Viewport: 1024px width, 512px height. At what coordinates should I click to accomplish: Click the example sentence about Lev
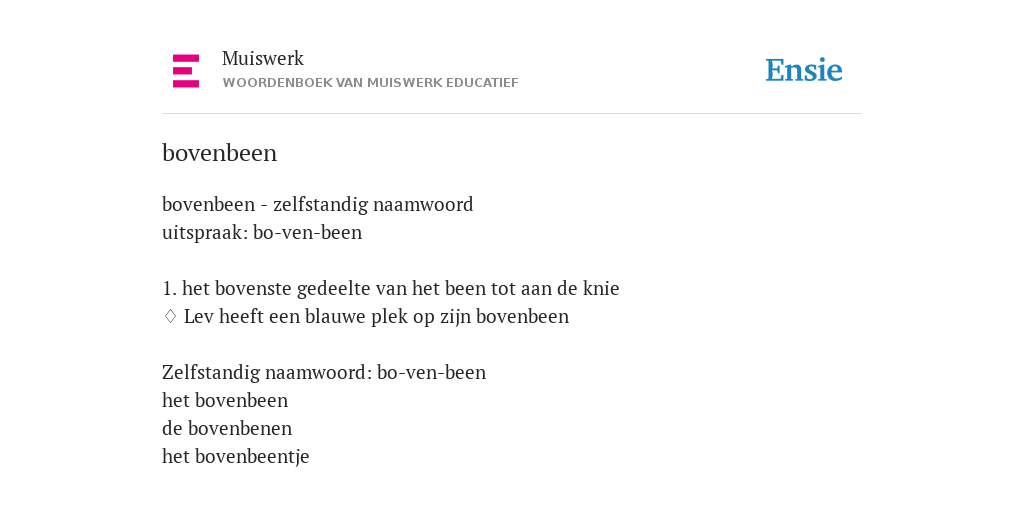click(x=376, y=316)
